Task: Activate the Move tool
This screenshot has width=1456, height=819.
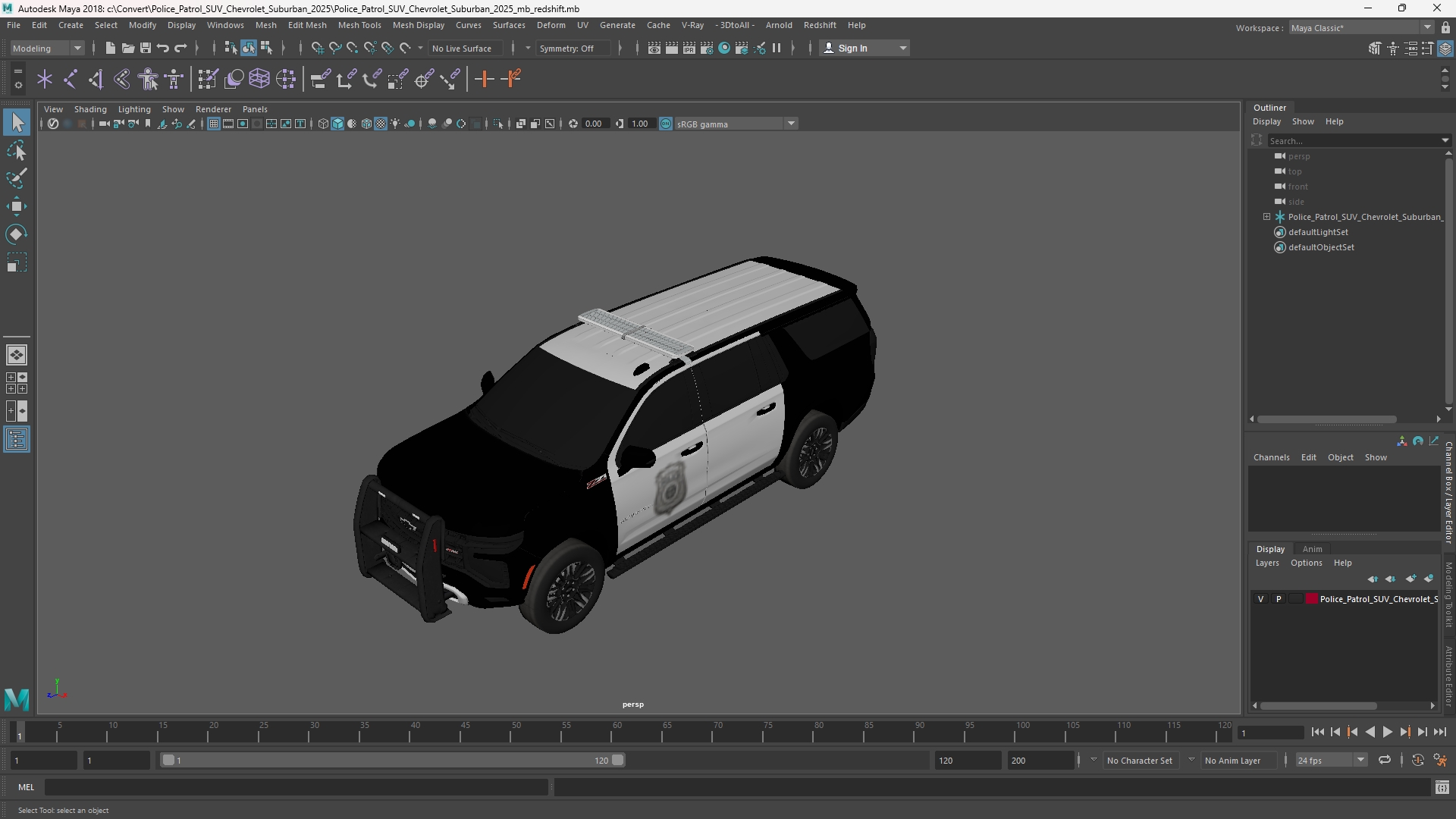Action: [x=17, y=206]
